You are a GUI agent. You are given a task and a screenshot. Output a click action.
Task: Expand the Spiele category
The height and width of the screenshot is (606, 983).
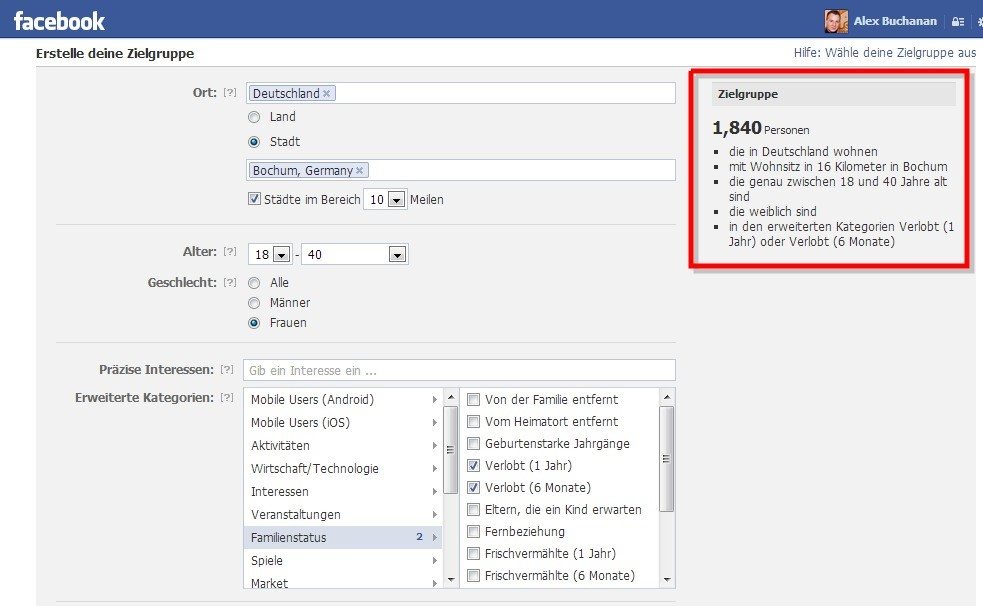click(x=343, y=560)
